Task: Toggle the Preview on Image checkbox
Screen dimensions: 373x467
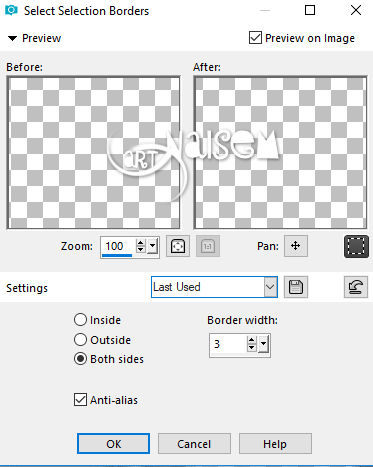Action: pos(255,38)
